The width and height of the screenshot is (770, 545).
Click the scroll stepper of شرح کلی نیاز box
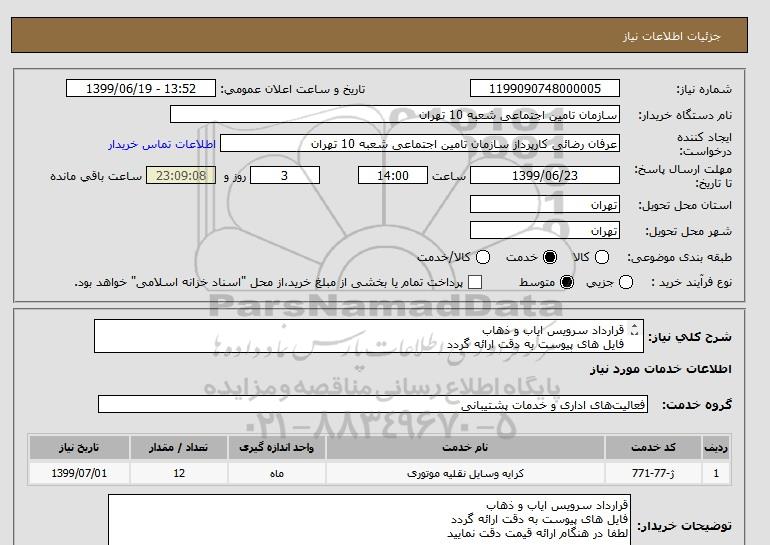tap(634, 329)
